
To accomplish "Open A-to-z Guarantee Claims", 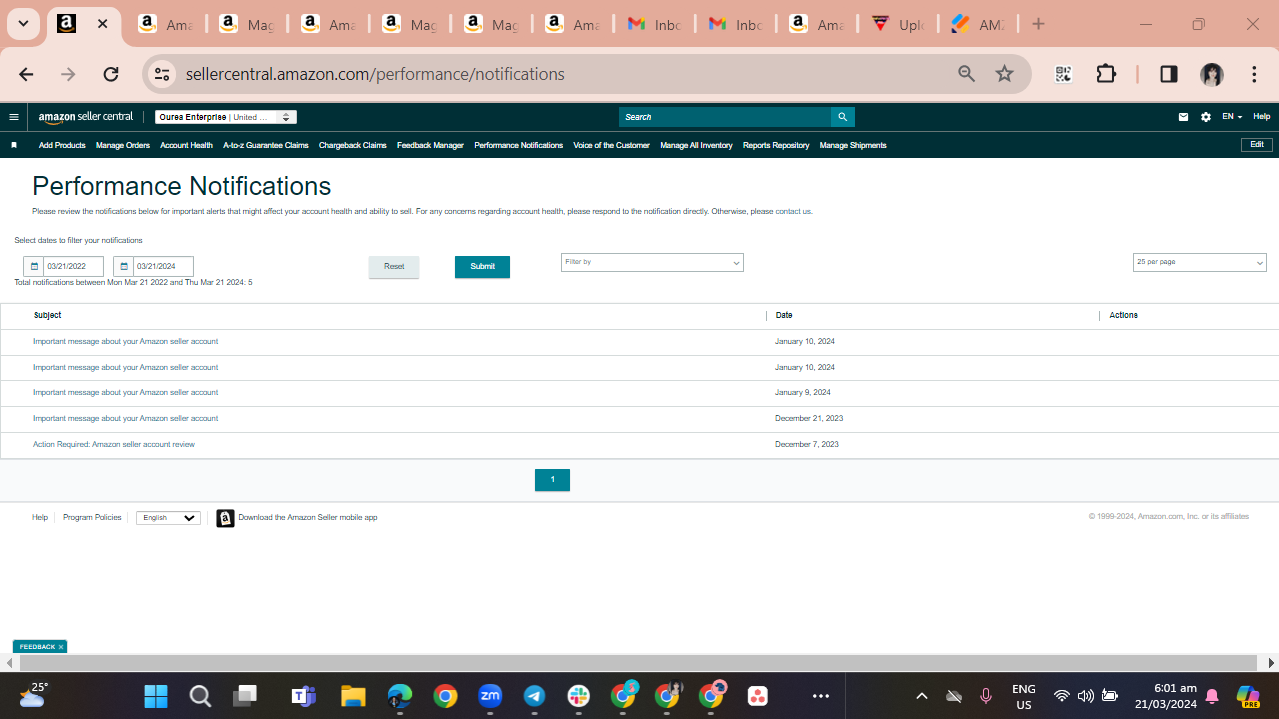I will click(266, 145).
